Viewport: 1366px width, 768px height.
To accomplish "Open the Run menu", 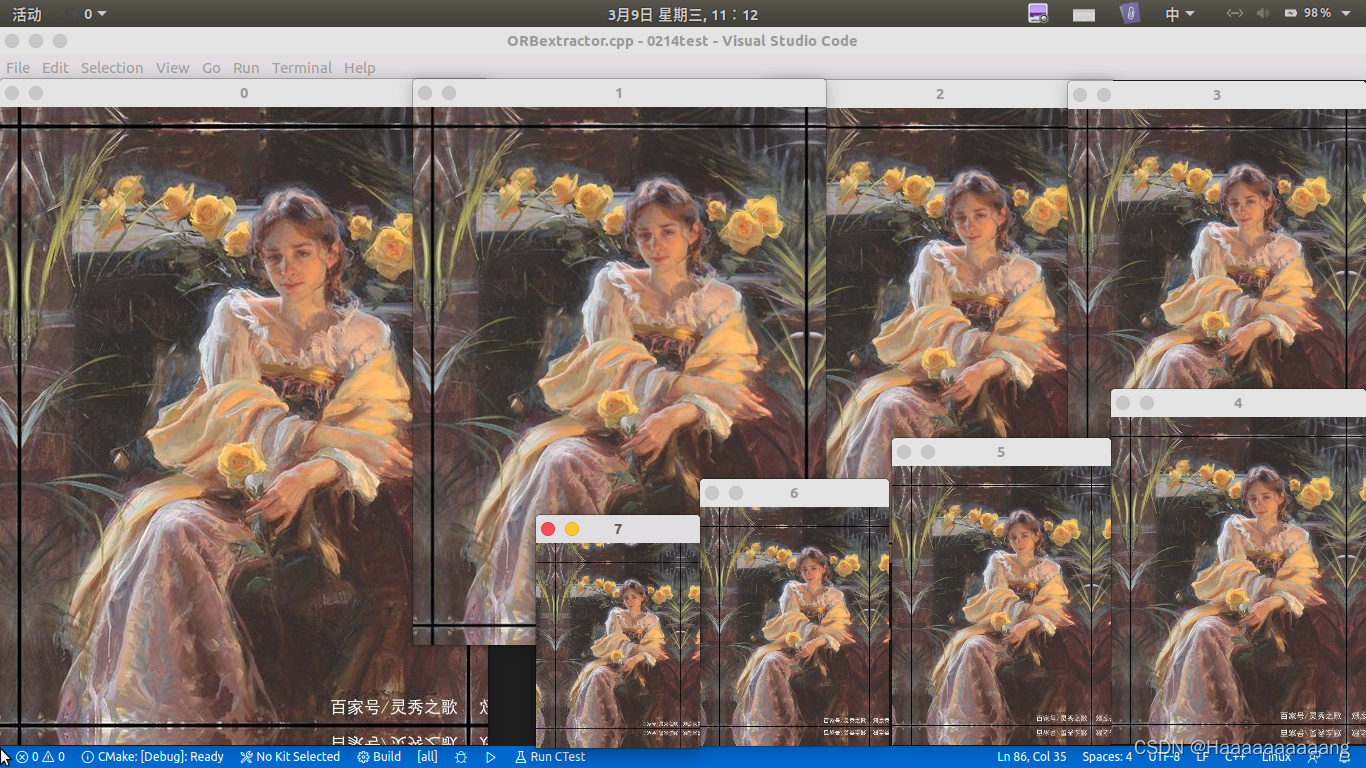I will [246, 68].
